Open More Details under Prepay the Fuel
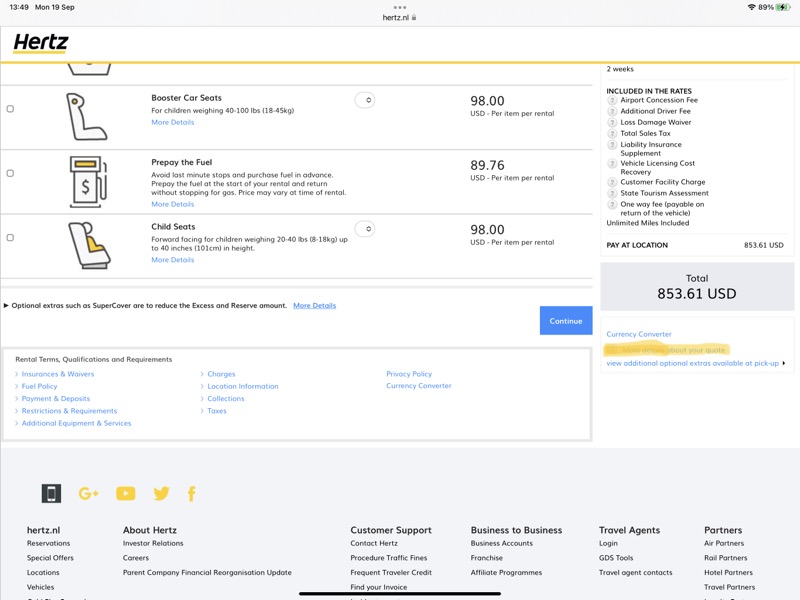800x600 pixels. pyautogui.click(x=173, y=204)
